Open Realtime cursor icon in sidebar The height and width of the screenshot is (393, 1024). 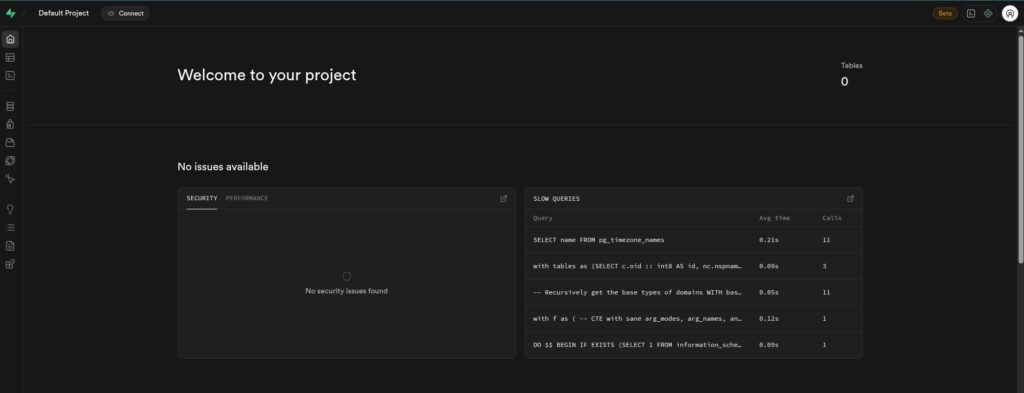click(x=10, y=178)
